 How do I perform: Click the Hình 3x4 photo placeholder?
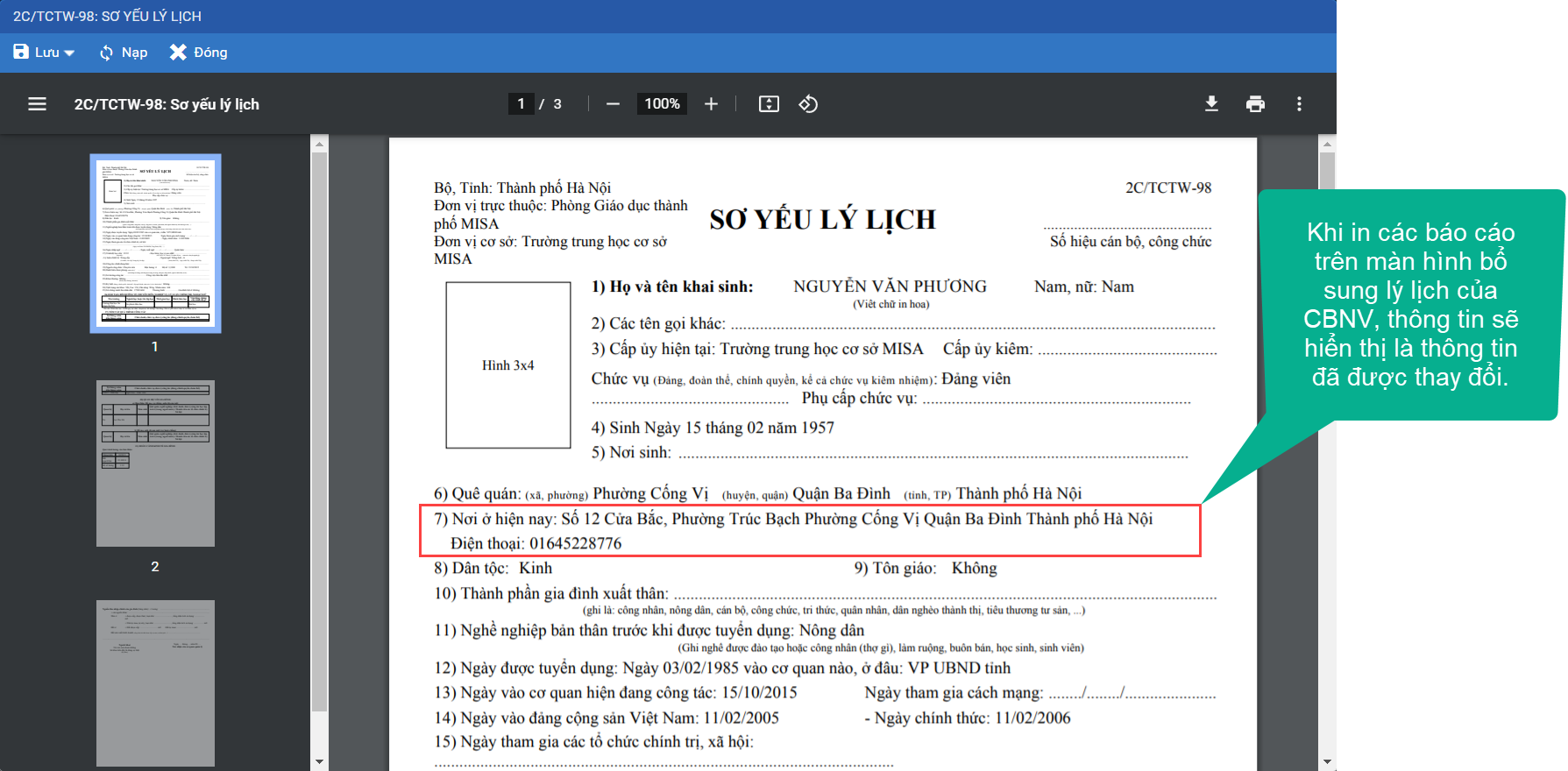(508, 365)
